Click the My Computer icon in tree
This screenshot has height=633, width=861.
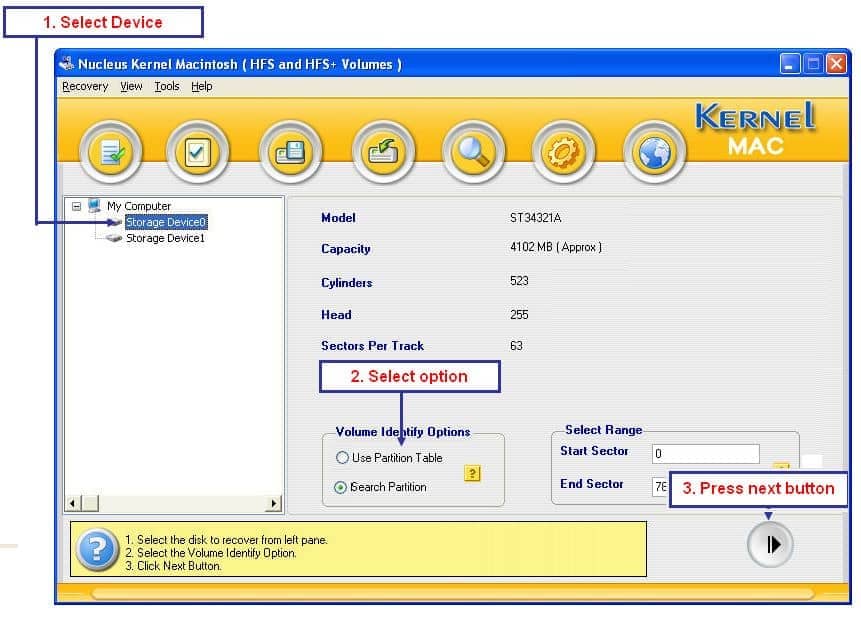tap(94, 206)
